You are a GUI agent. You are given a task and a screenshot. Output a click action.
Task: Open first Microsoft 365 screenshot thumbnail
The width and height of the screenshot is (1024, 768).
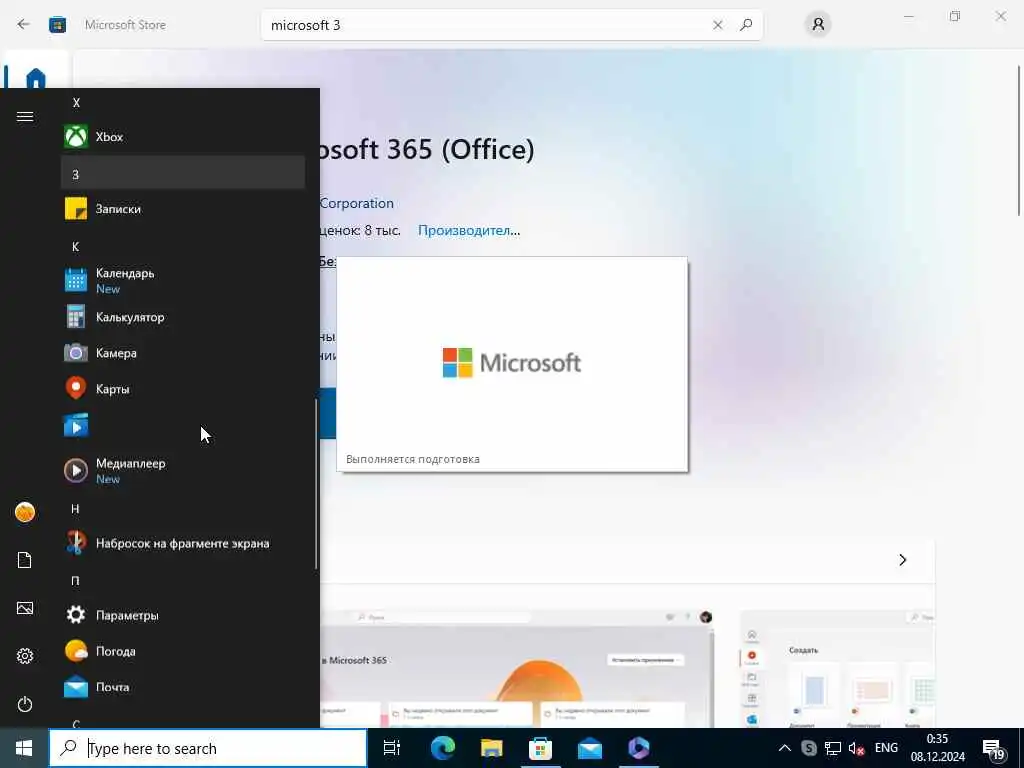[516, 669]
